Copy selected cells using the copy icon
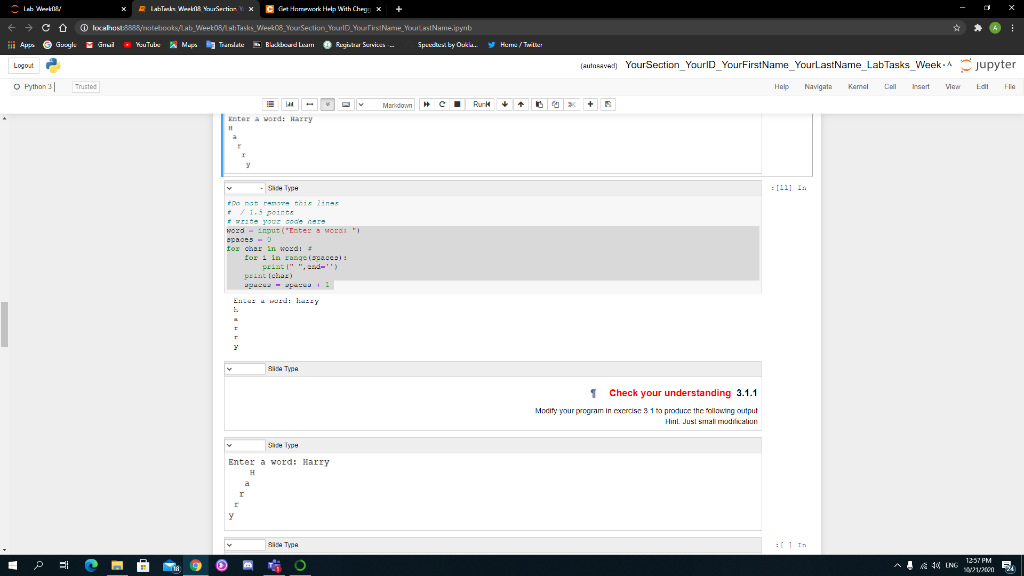The width and height of the screenshot is (1024, 576). pyautogui.click(x=556, y=104)
